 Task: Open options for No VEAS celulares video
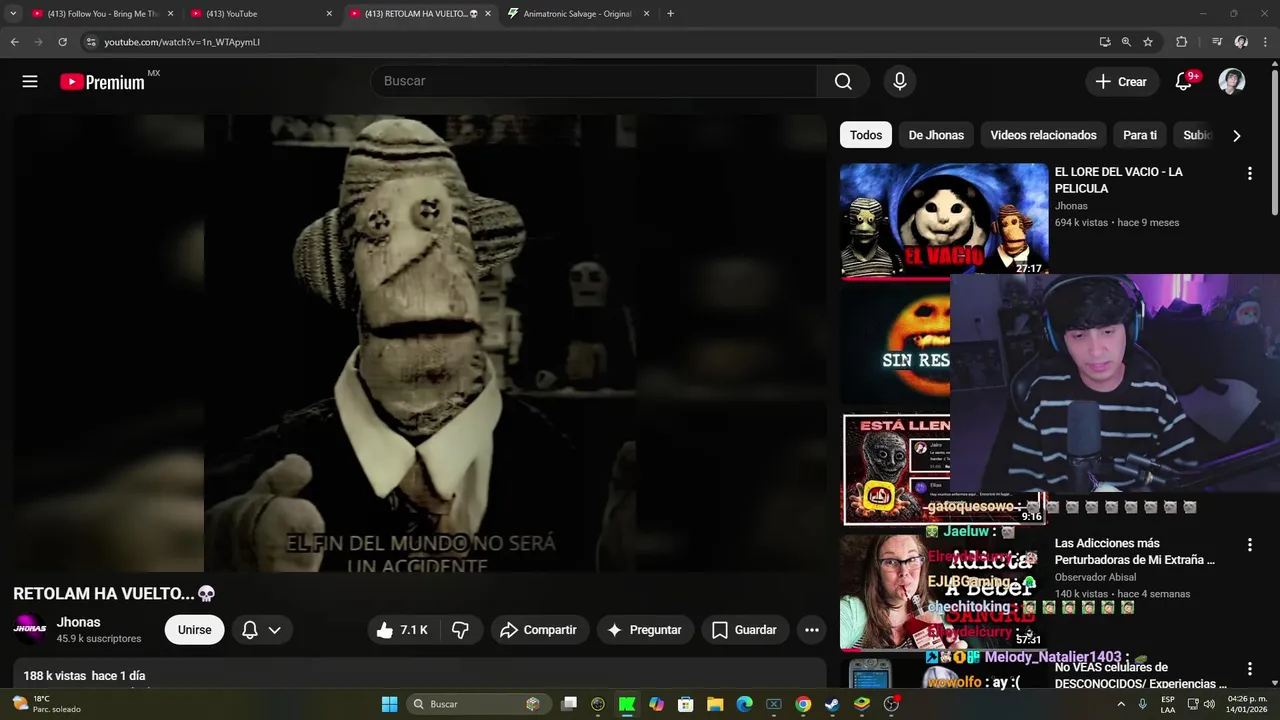[x=1249, y=669]
